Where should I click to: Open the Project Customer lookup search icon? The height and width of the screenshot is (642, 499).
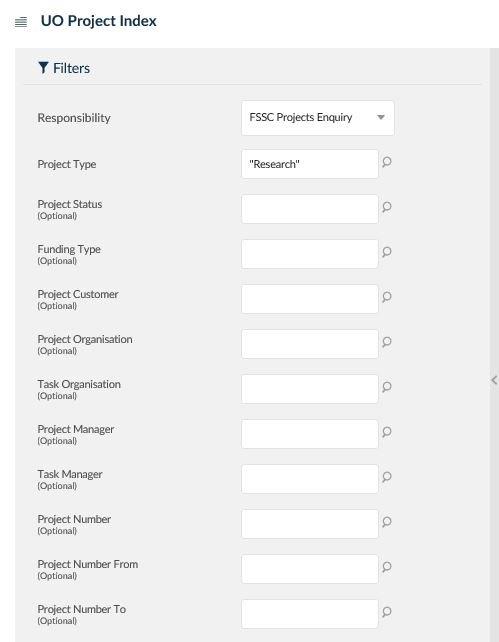pos(387,297)
